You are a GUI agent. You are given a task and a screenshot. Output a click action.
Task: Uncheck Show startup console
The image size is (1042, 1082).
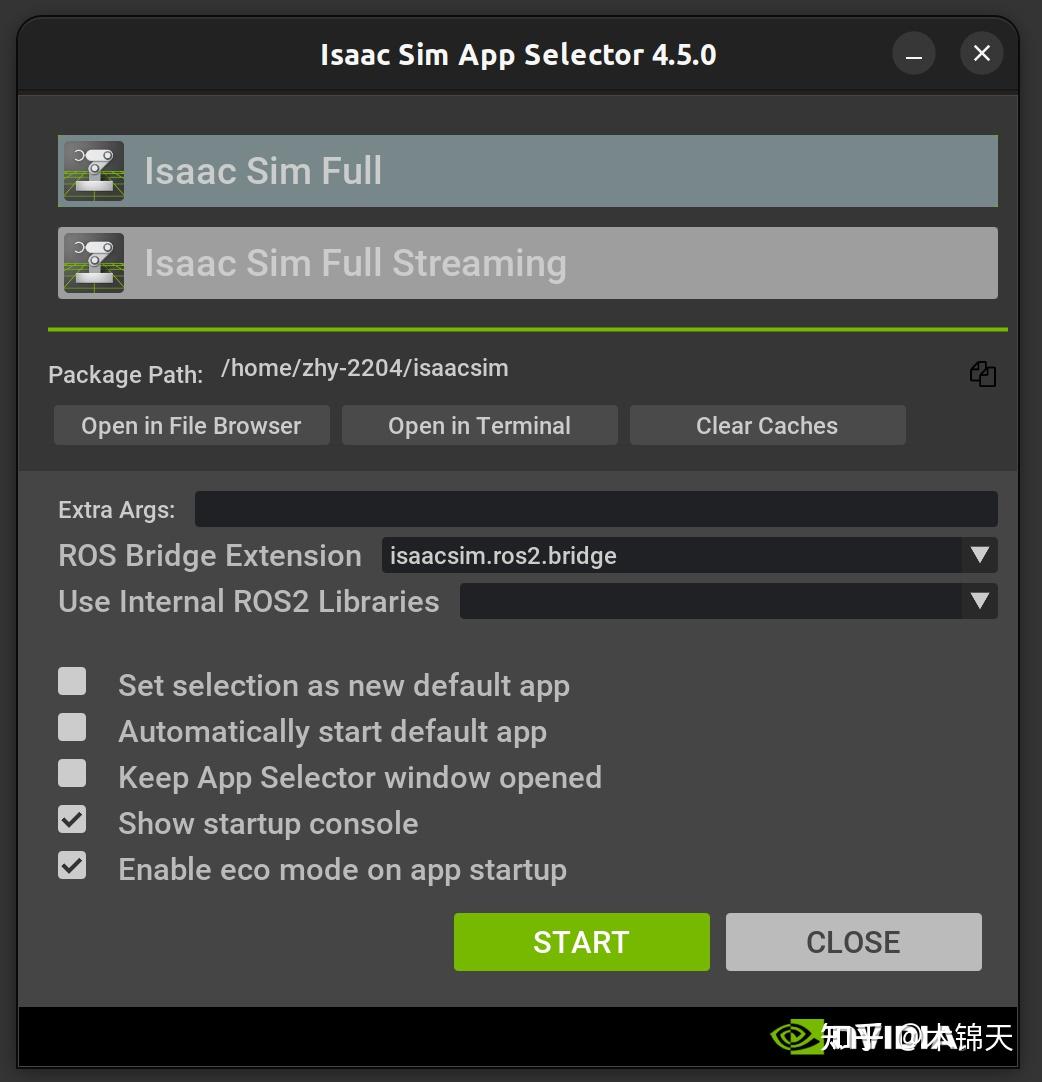pyautogui.click(x=72, y=820)
